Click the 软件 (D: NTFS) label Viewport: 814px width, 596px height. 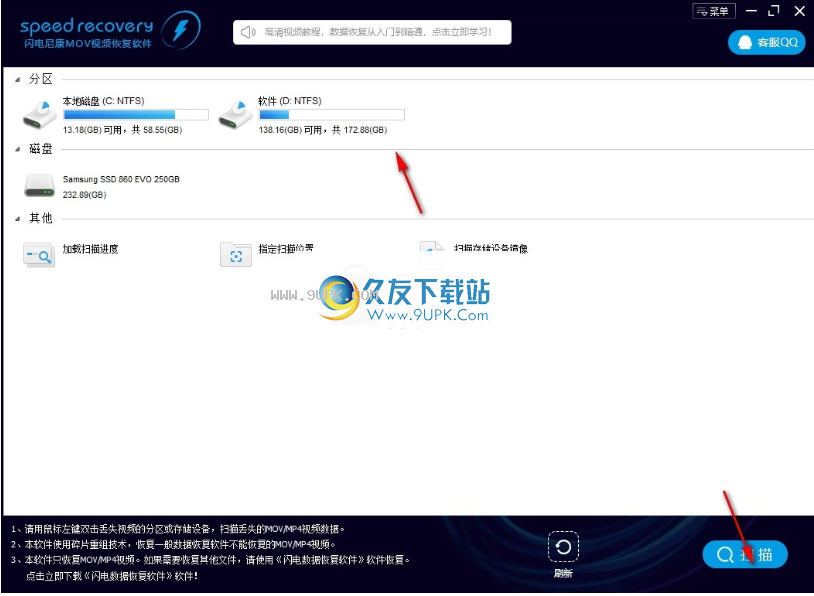click(x=290, y=101)
